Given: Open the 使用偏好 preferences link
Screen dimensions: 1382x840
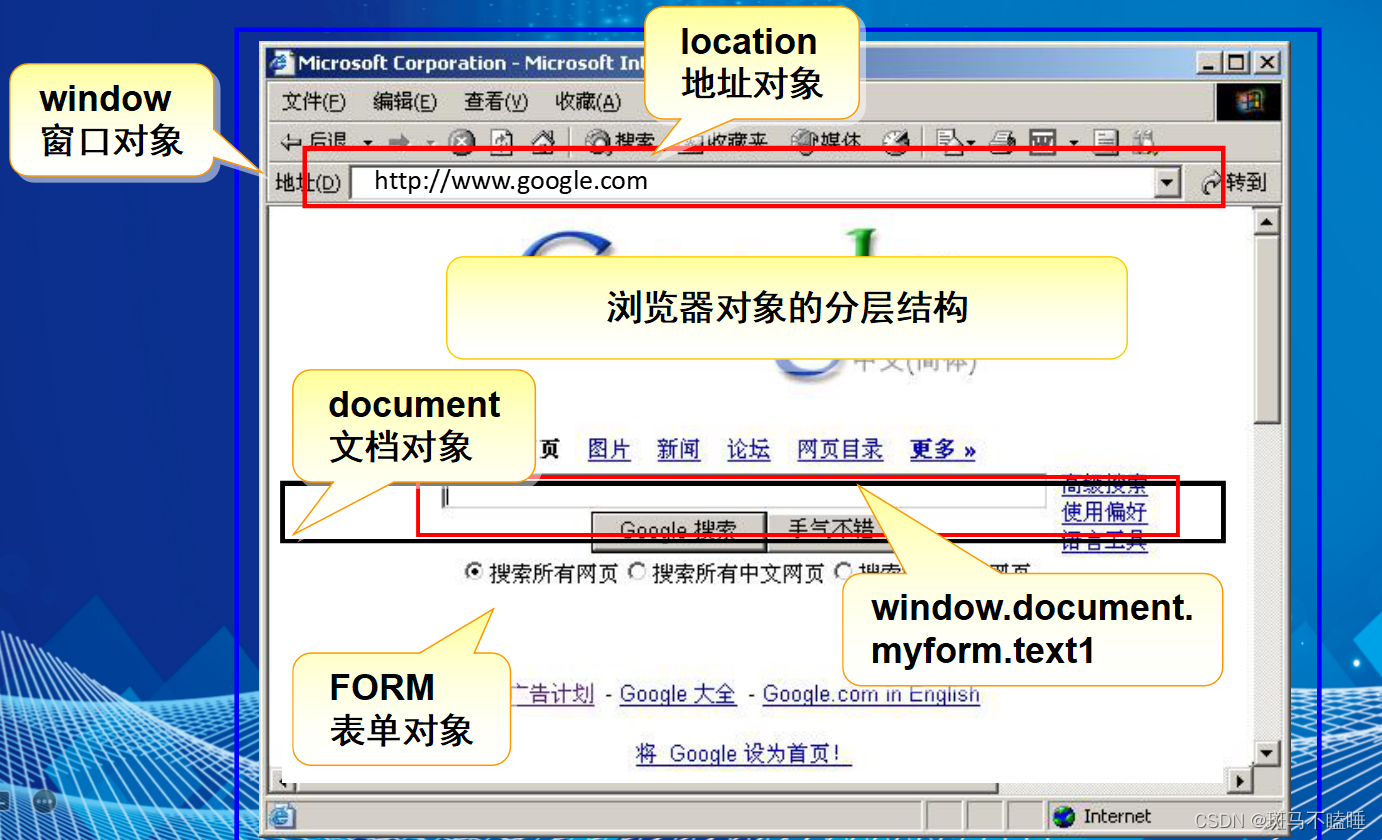Looking at the screenshot, I should point(1104,513).
